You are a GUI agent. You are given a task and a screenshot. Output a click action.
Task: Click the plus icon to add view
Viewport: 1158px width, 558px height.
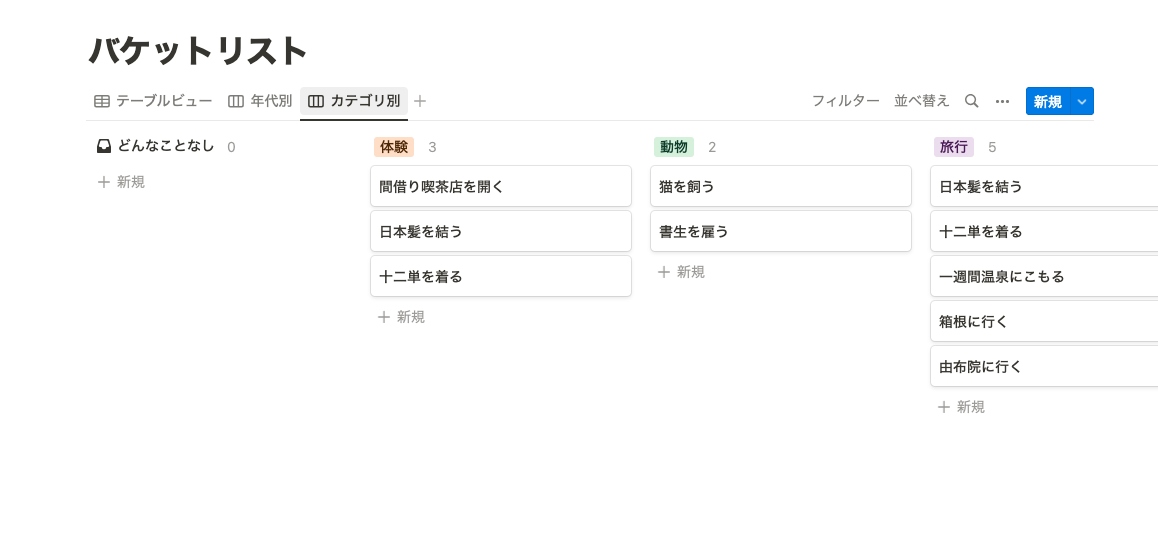coord(419,101)
